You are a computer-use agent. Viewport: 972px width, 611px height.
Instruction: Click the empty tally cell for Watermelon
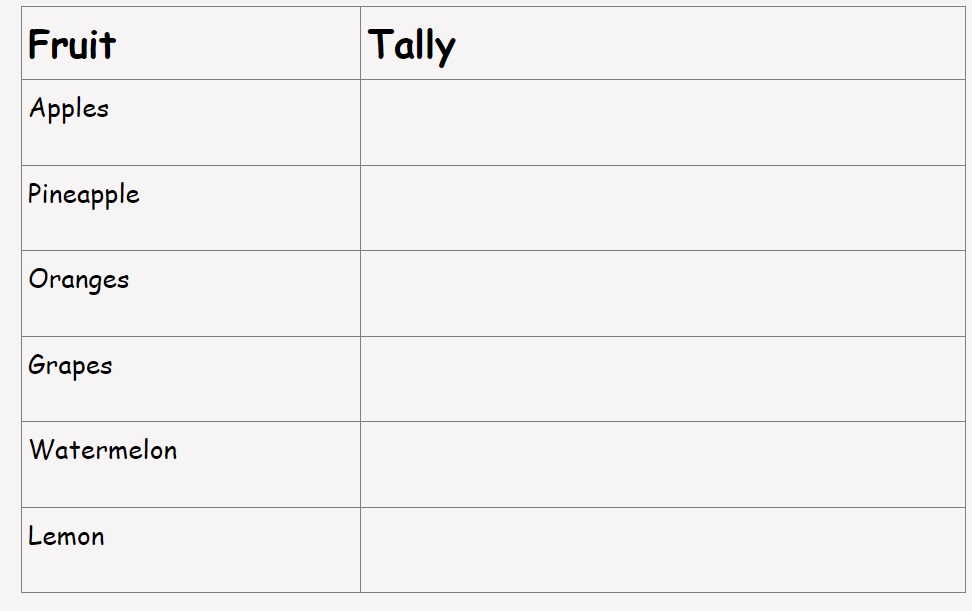tap(663, 465)
